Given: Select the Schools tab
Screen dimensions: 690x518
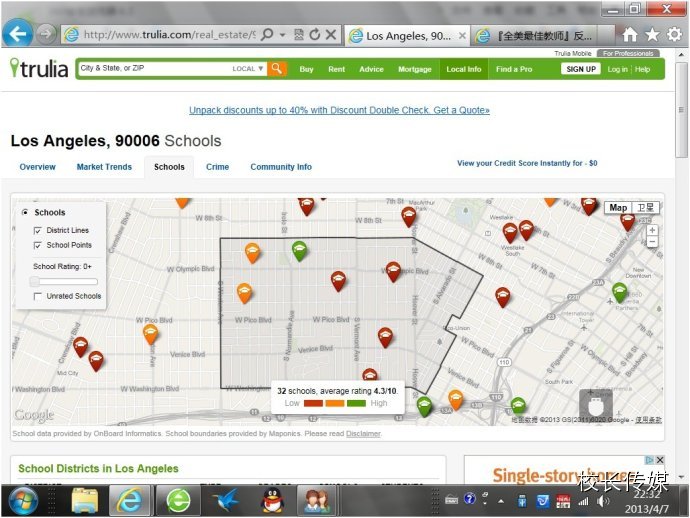Looking at the screenshot, I should [x=169, y=167].
